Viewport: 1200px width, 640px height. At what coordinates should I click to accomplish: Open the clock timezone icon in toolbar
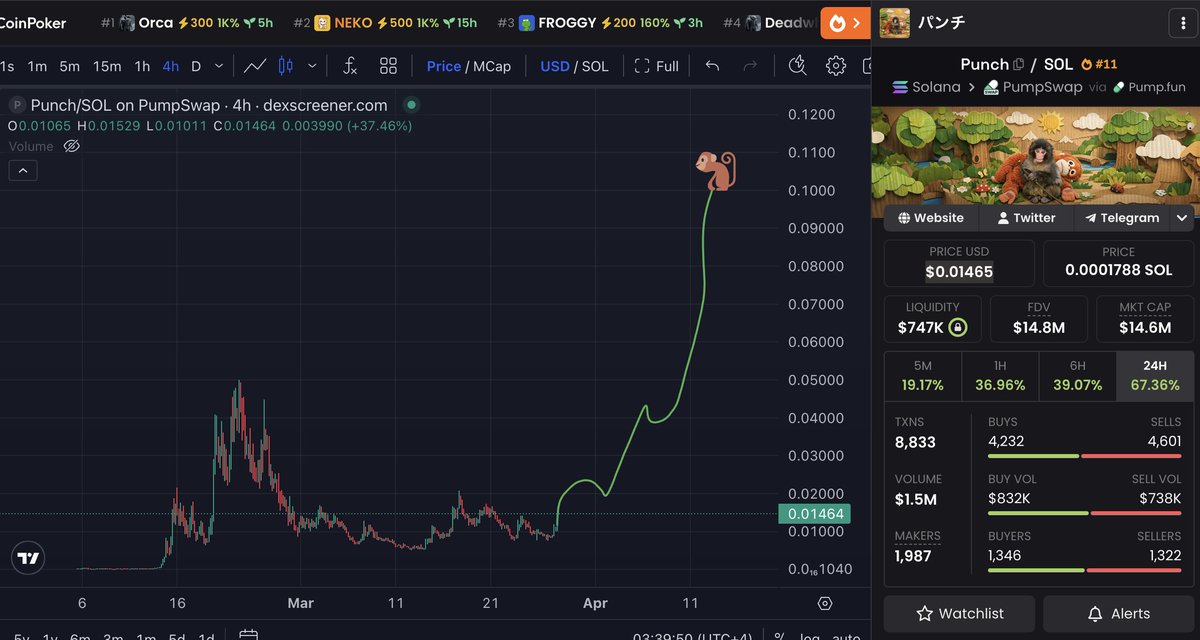pyautogui.click(x=797, y=66)
